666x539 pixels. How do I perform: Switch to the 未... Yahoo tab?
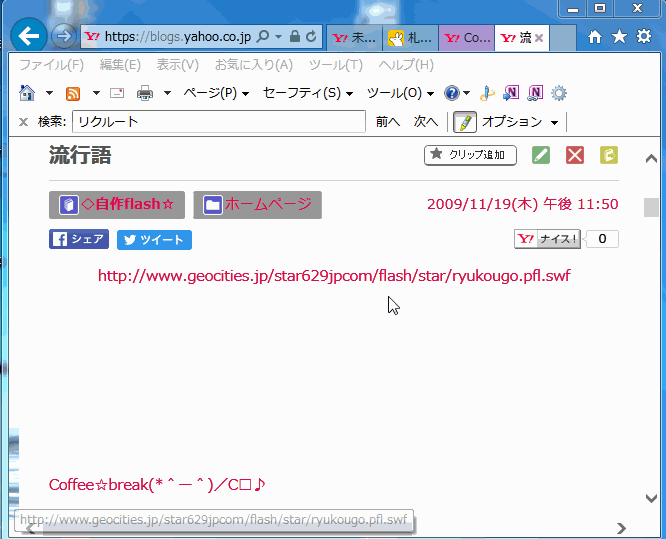pyautogui.click(x=354, y=38)
